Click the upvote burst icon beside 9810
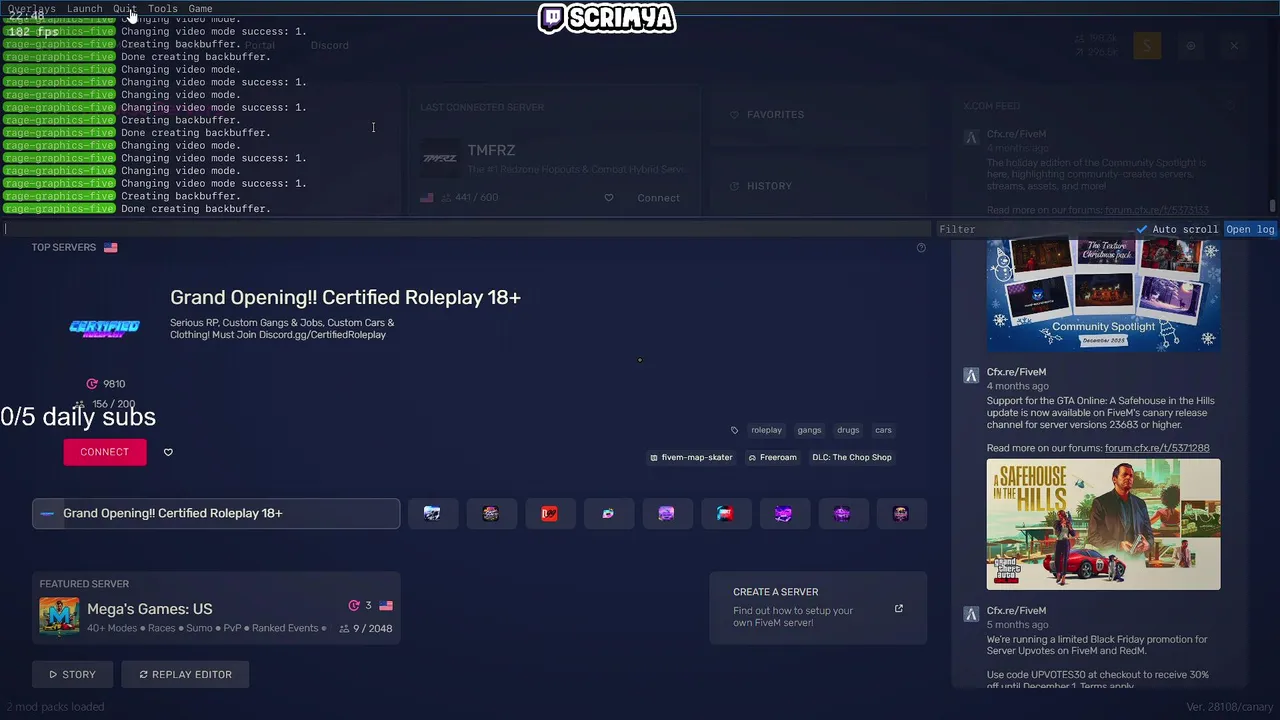Viewport: 1280px width, 720px height. coord(92,384)
